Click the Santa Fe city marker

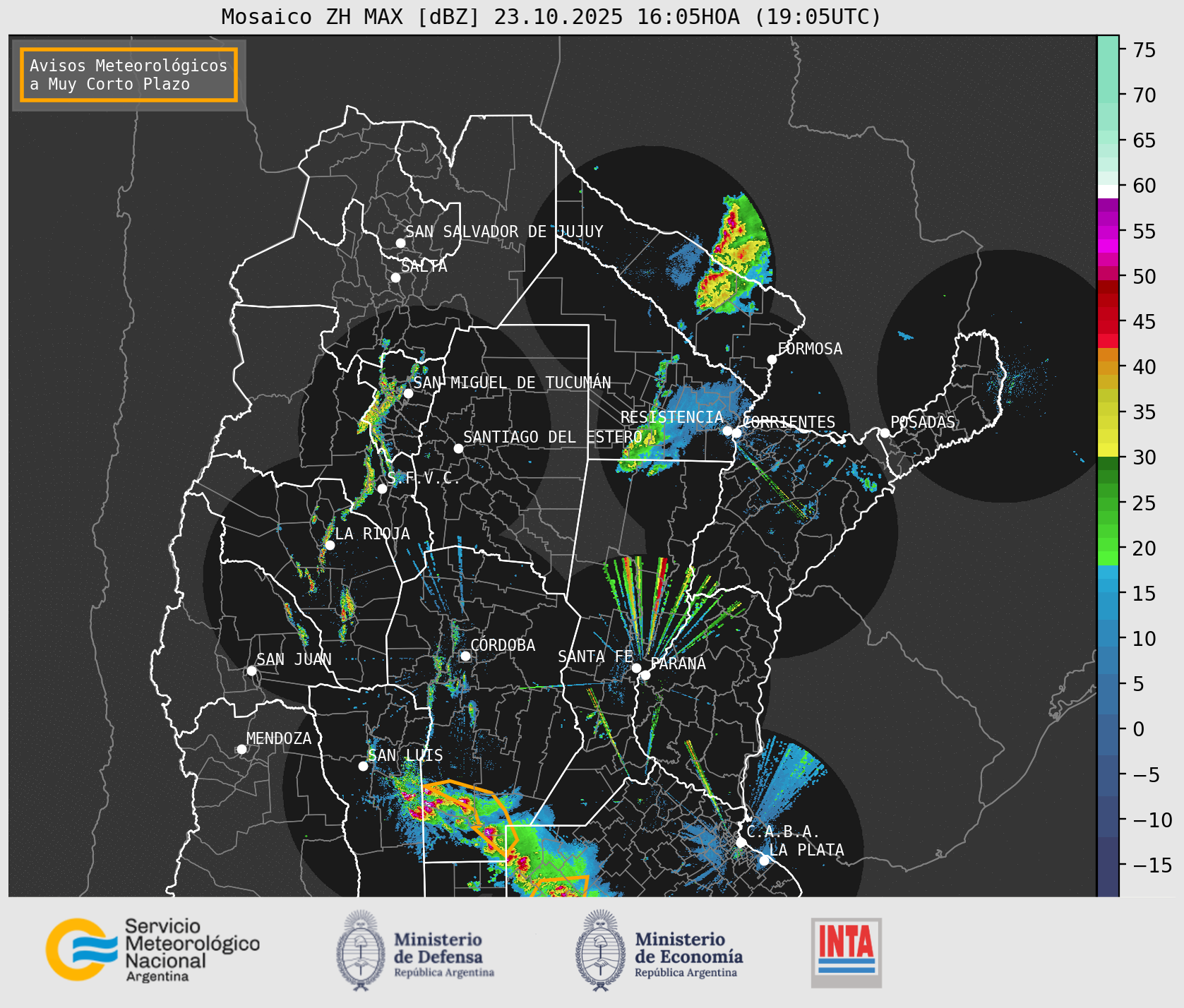pyautogui.click(x=636, y=668)
